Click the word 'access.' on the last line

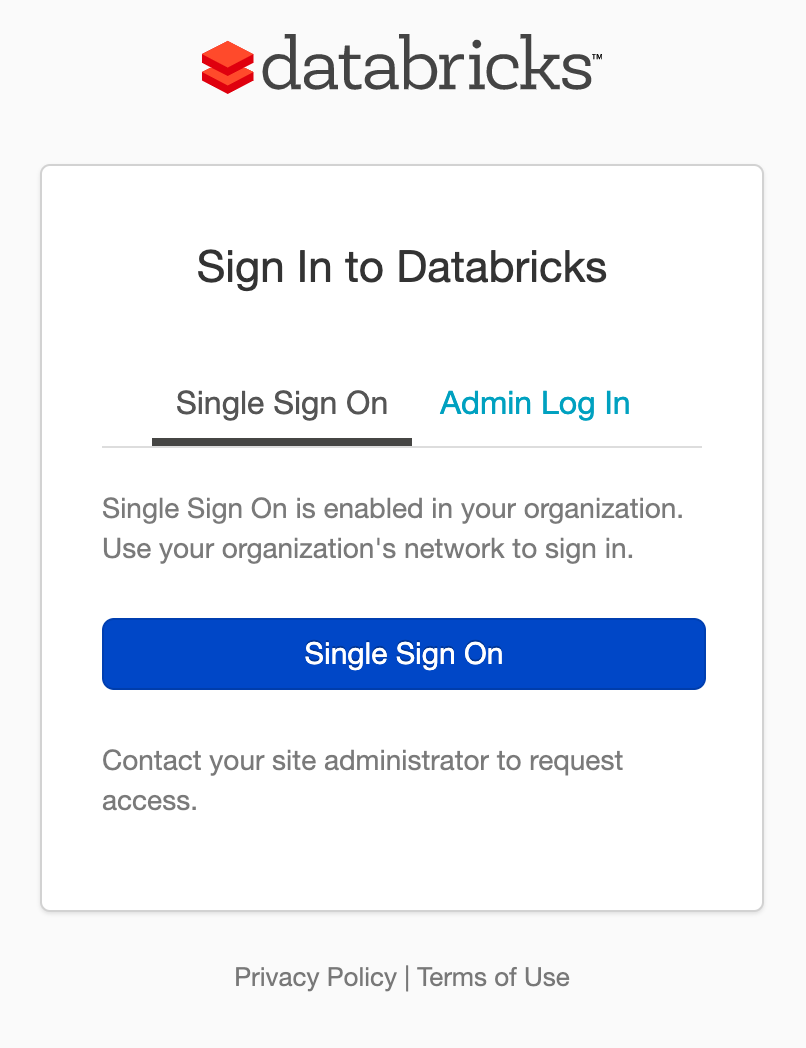coord(150,801)
